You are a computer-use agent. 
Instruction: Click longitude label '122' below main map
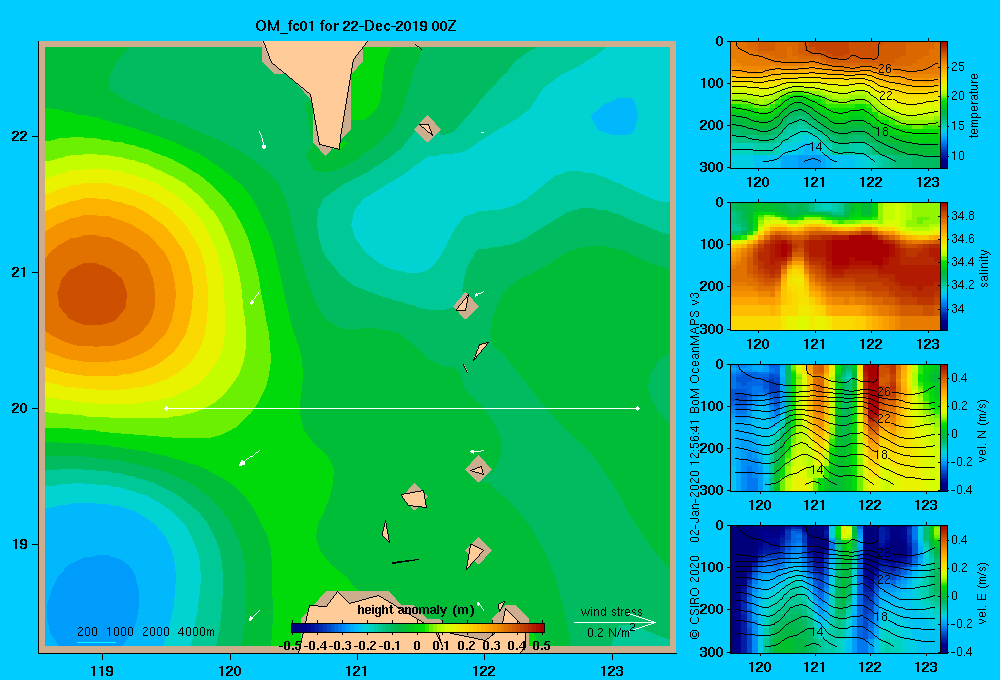484,670
